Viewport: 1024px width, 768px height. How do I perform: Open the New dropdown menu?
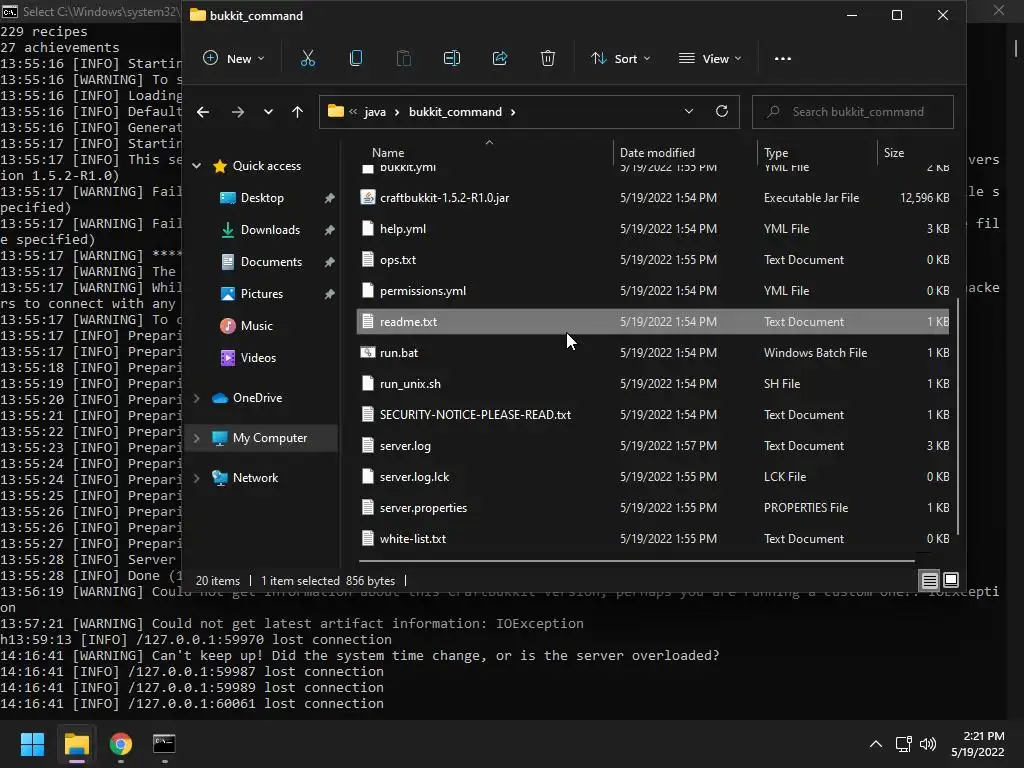coord(233,59)
